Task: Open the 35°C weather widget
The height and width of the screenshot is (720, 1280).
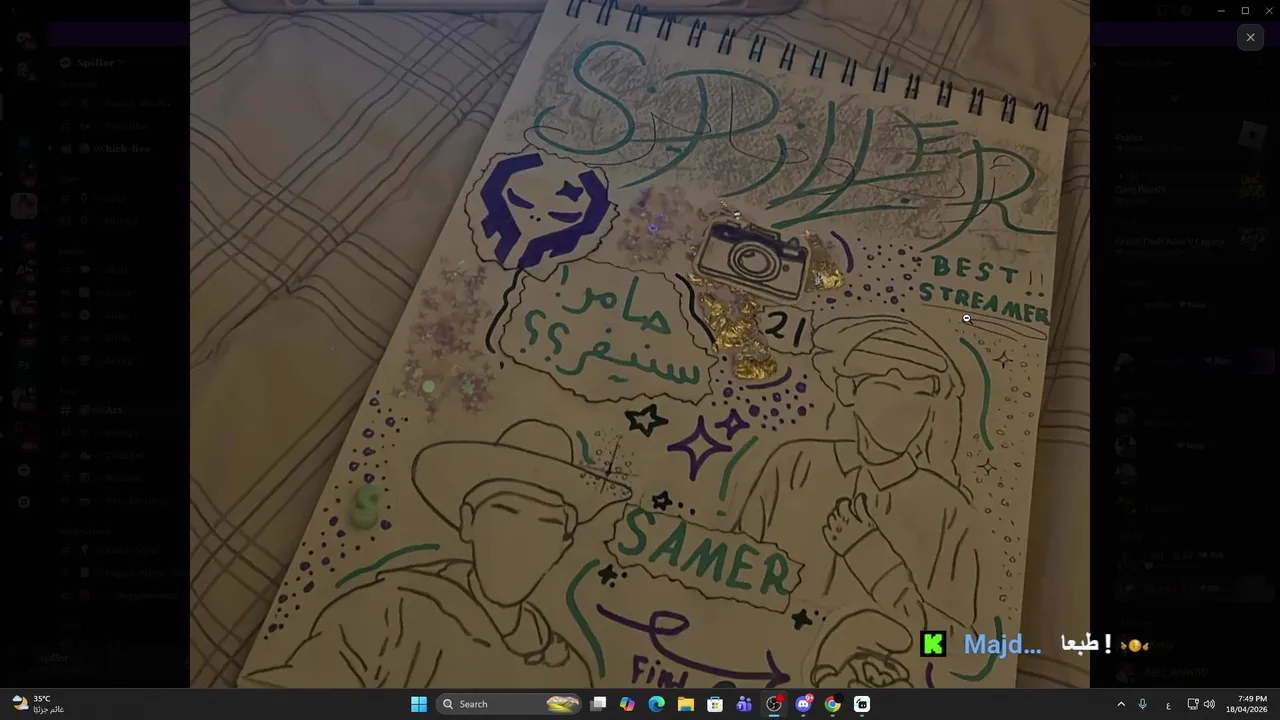Action: coord(38,704)
